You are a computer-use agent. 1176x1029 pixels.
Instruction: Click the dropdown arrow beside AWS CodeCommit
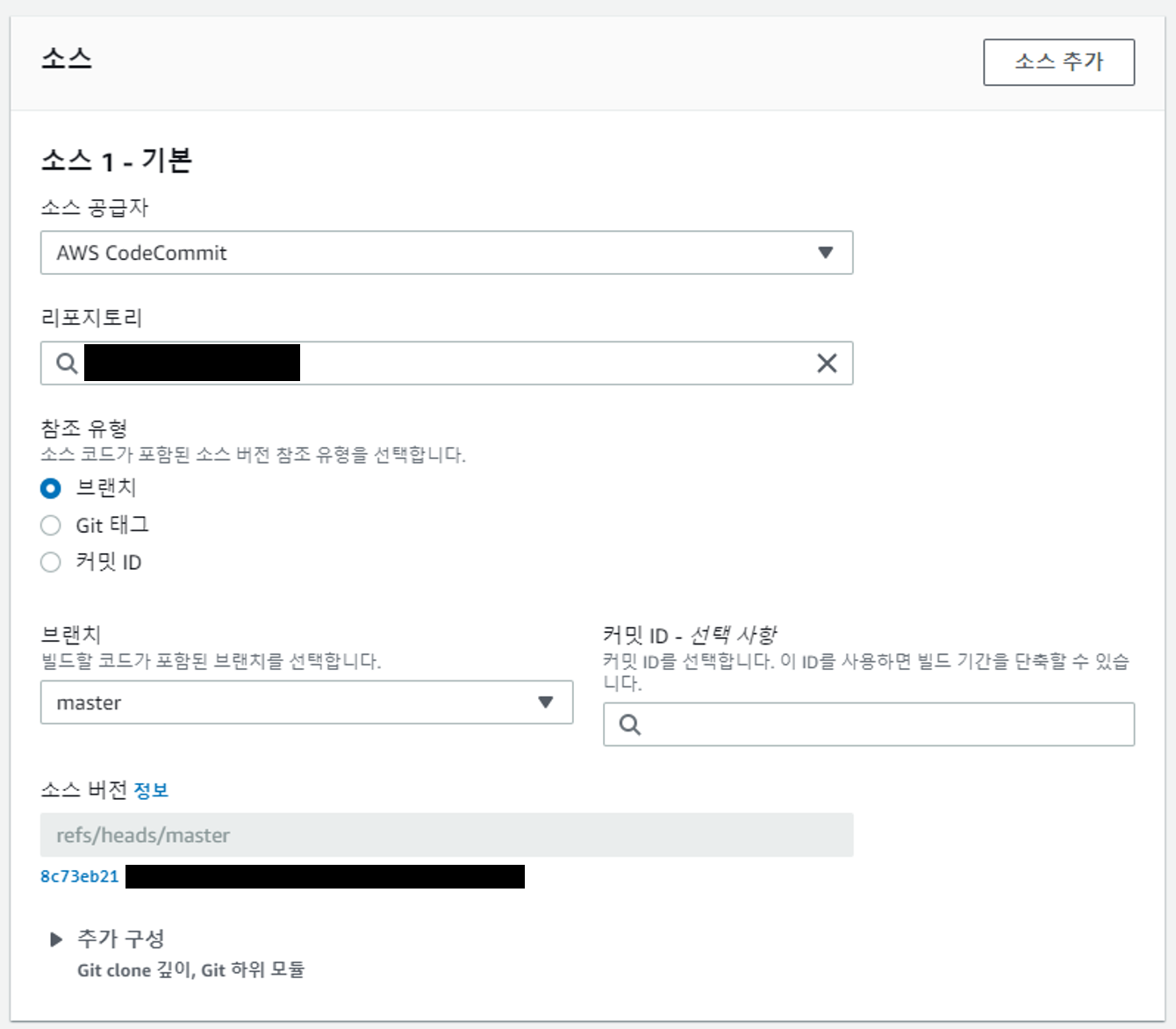[825, 253]
